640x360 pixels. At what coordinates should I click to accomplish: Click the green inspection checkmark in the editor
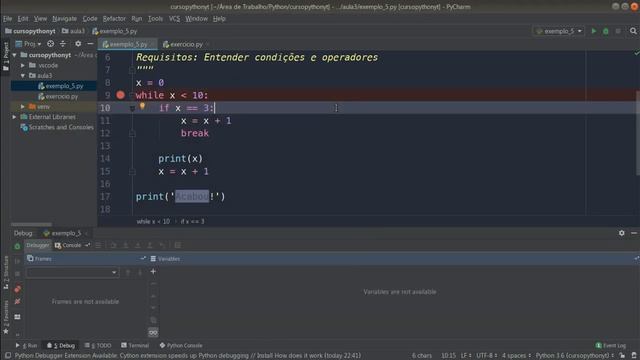point(636,53)
